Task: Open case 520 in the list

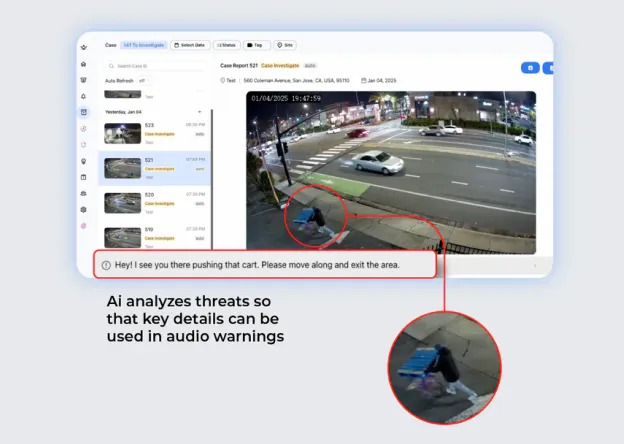Action: coord(156,201)
